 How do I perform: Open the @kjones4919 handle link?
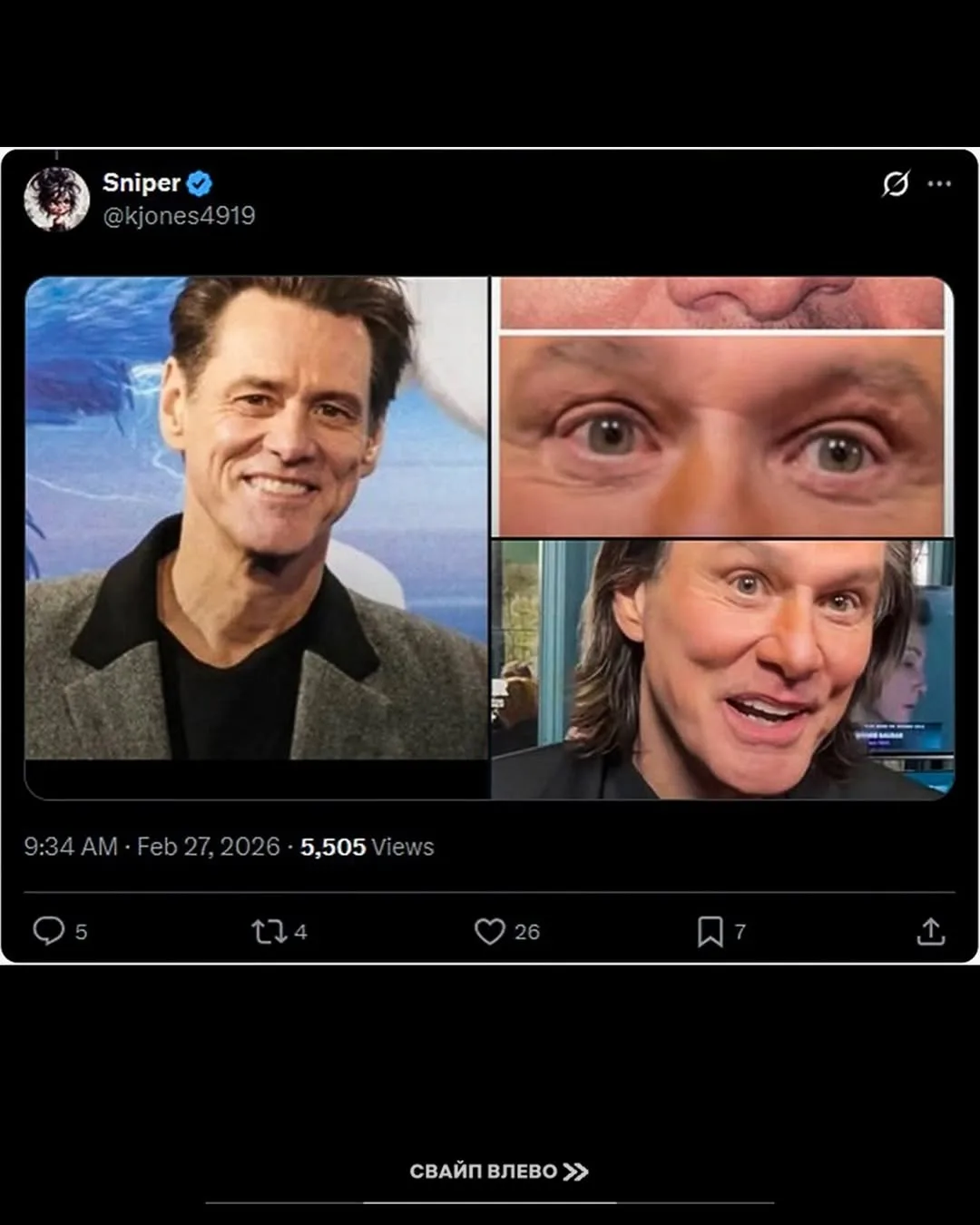pos(179,216)
